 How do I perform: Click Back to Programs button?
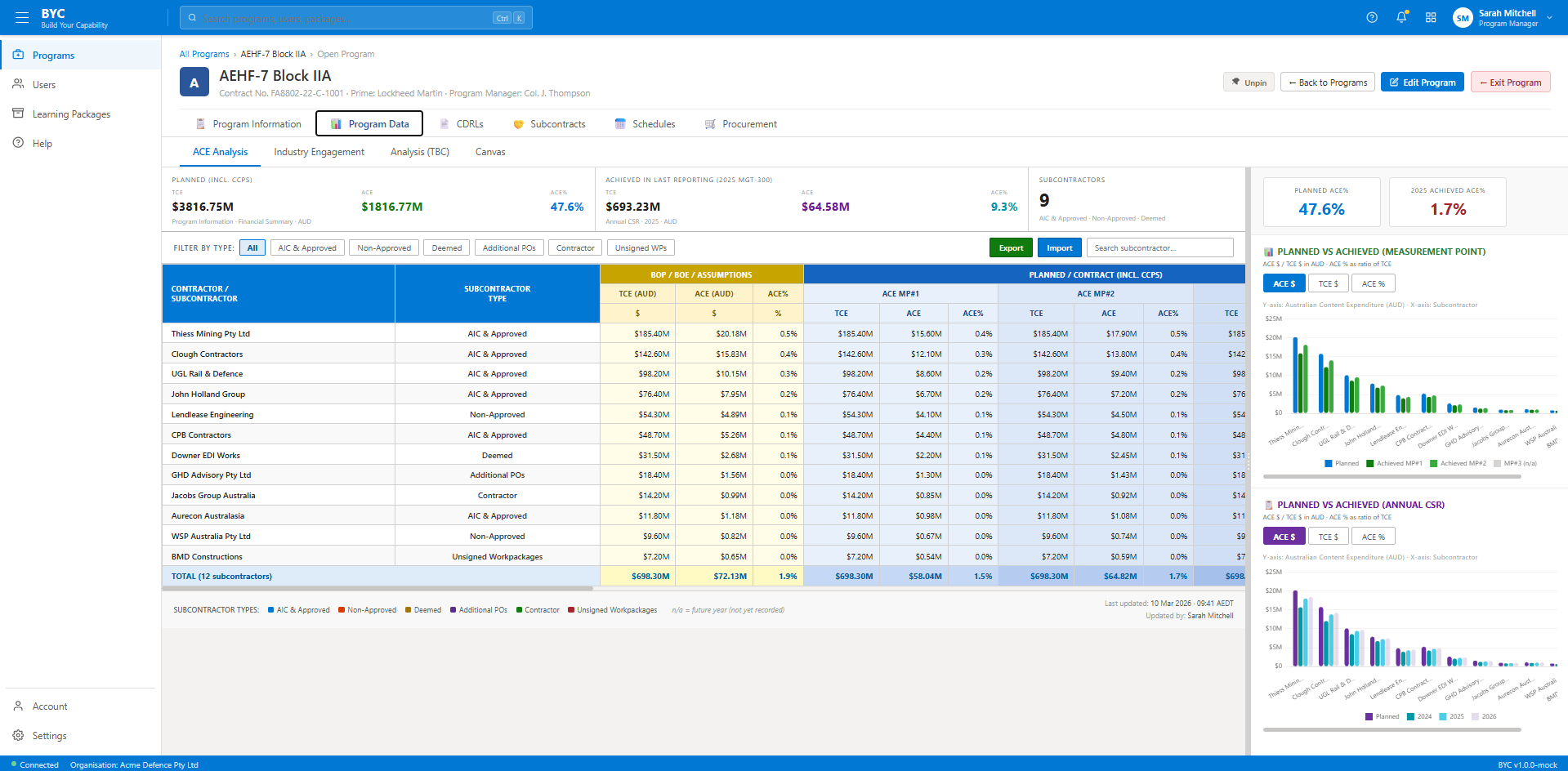[1328, 82]
